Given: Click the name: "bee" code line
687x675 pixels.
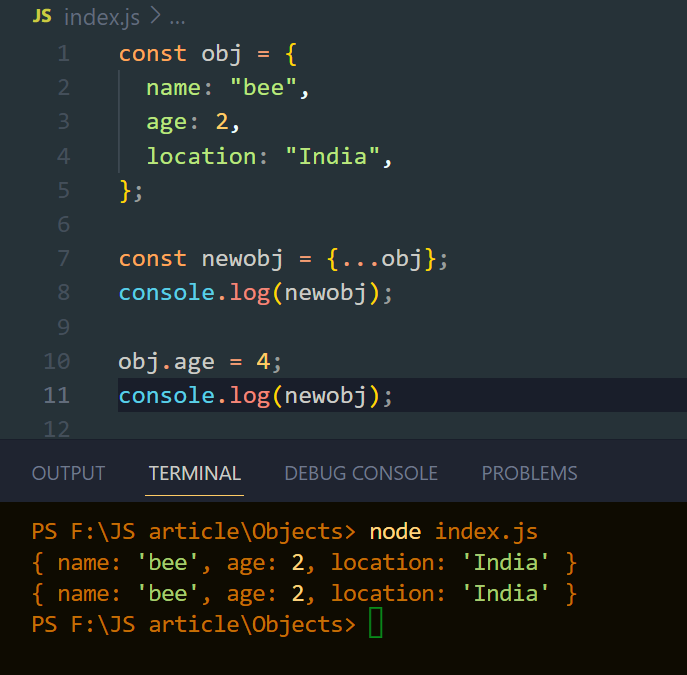Looking at the screenshot, I should pos(228,88).
